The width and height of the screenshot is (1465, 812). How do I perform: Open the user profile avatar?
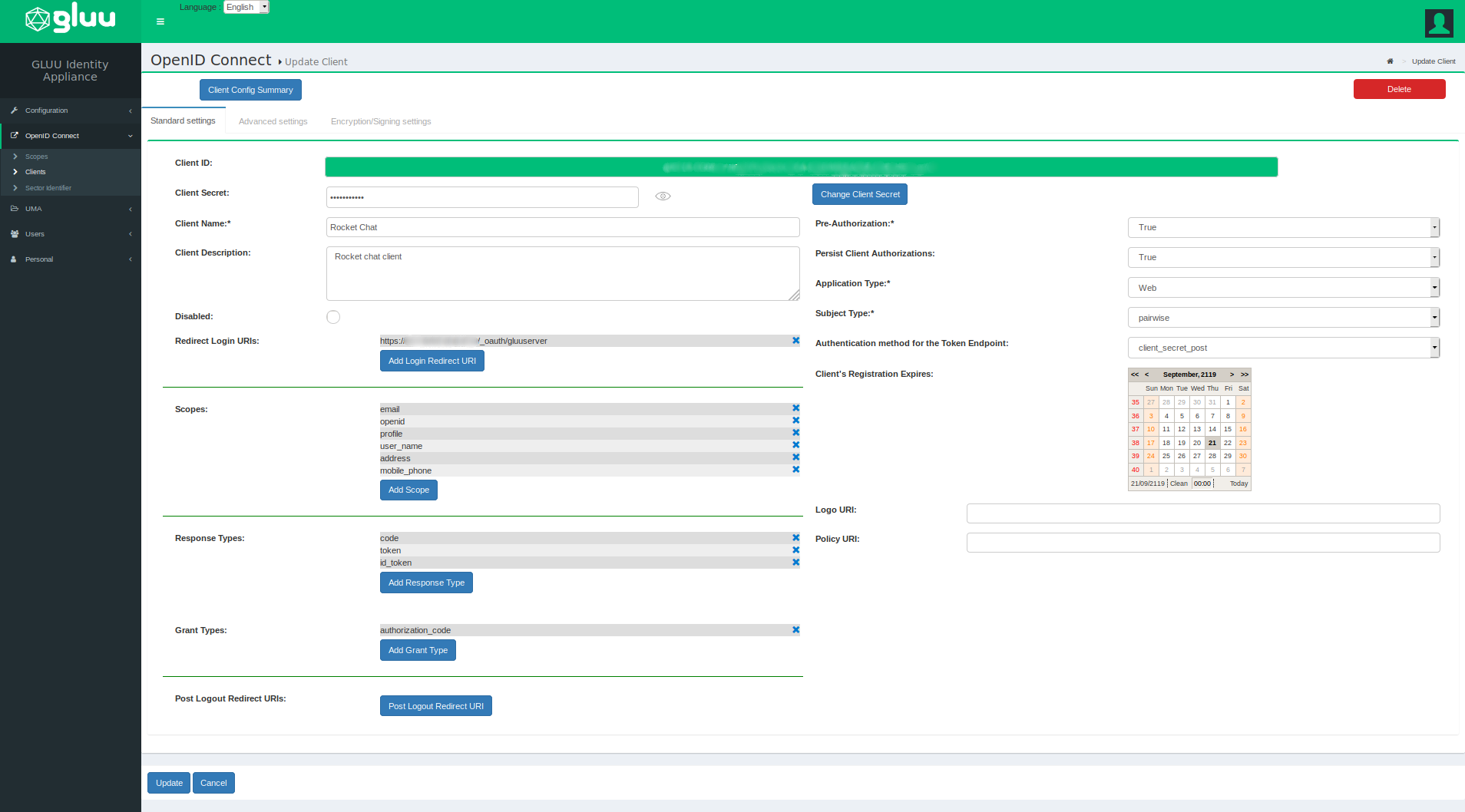pyautogui.click(x=1439, y=22)
